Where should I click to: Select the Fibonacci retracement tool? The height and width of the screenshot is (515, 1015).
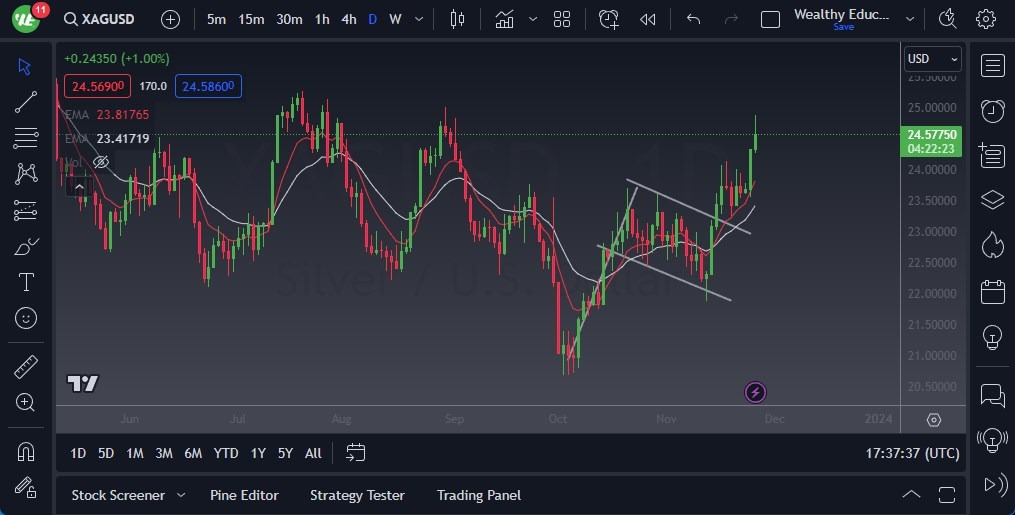coord(26,137)
